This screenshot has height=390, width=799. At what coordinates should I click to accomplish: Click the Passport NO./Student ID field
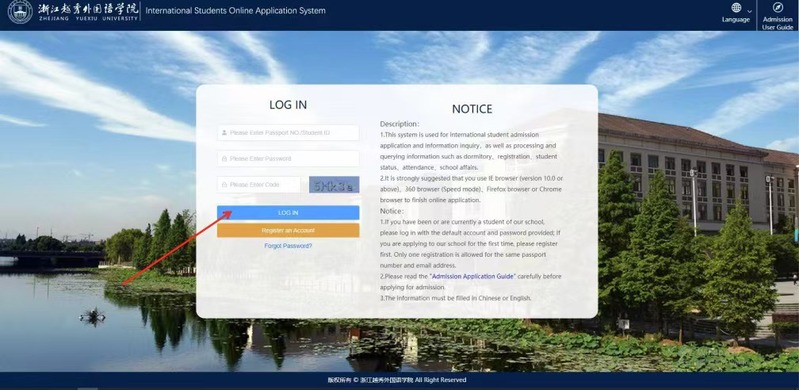click(x=288, y=133)
